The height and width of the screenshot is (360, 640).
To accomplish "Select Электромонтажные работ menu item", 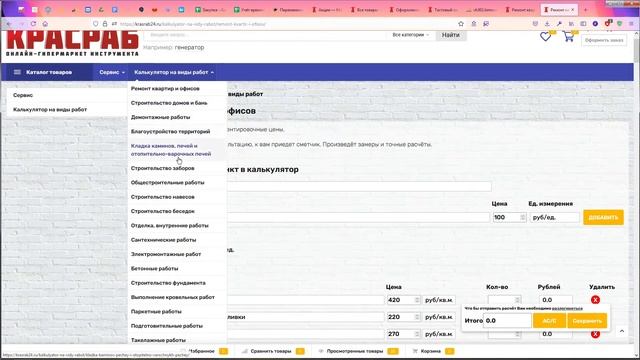I will coord(166,254).
